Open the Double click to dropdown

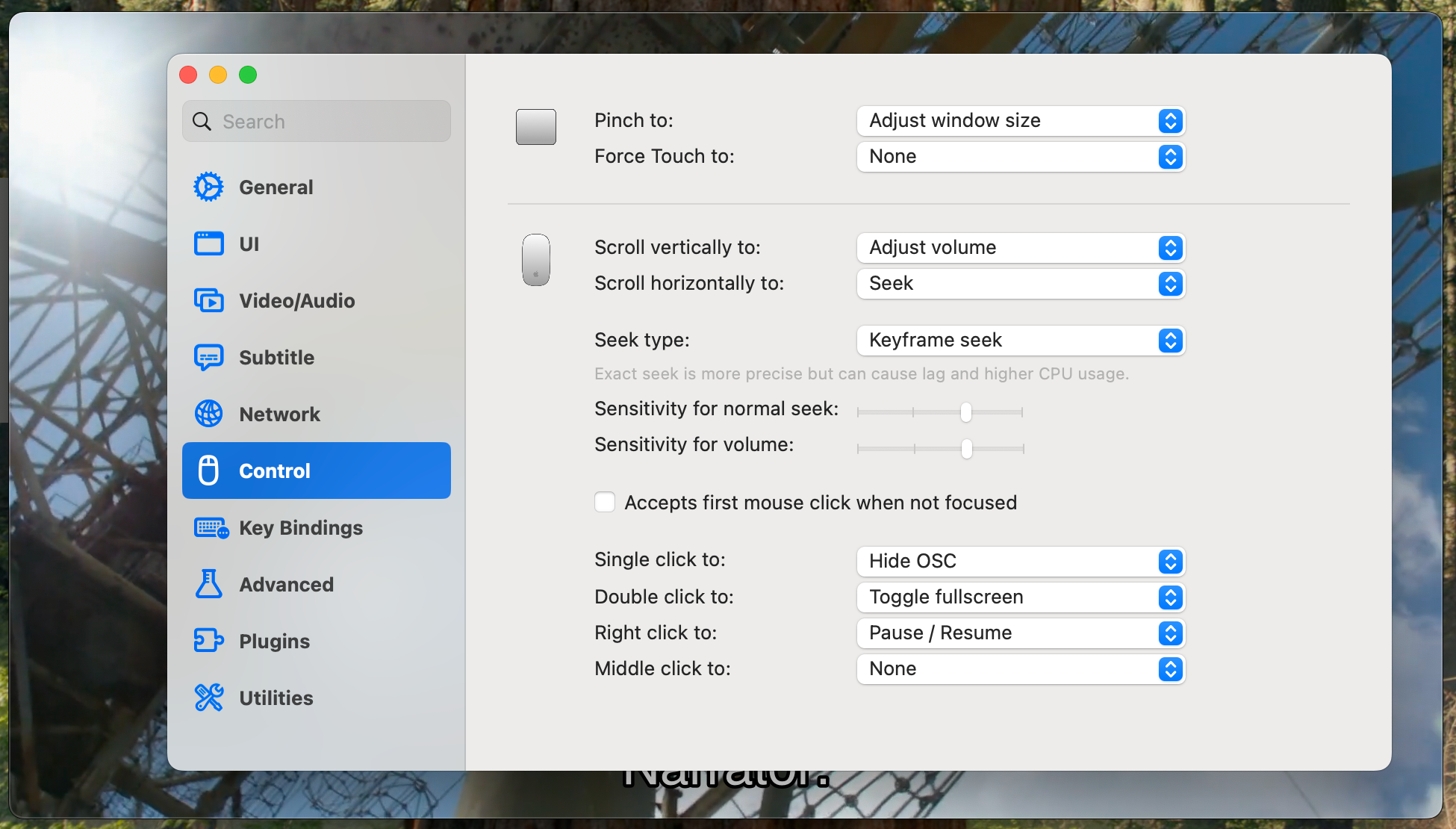coord(1021,597)
